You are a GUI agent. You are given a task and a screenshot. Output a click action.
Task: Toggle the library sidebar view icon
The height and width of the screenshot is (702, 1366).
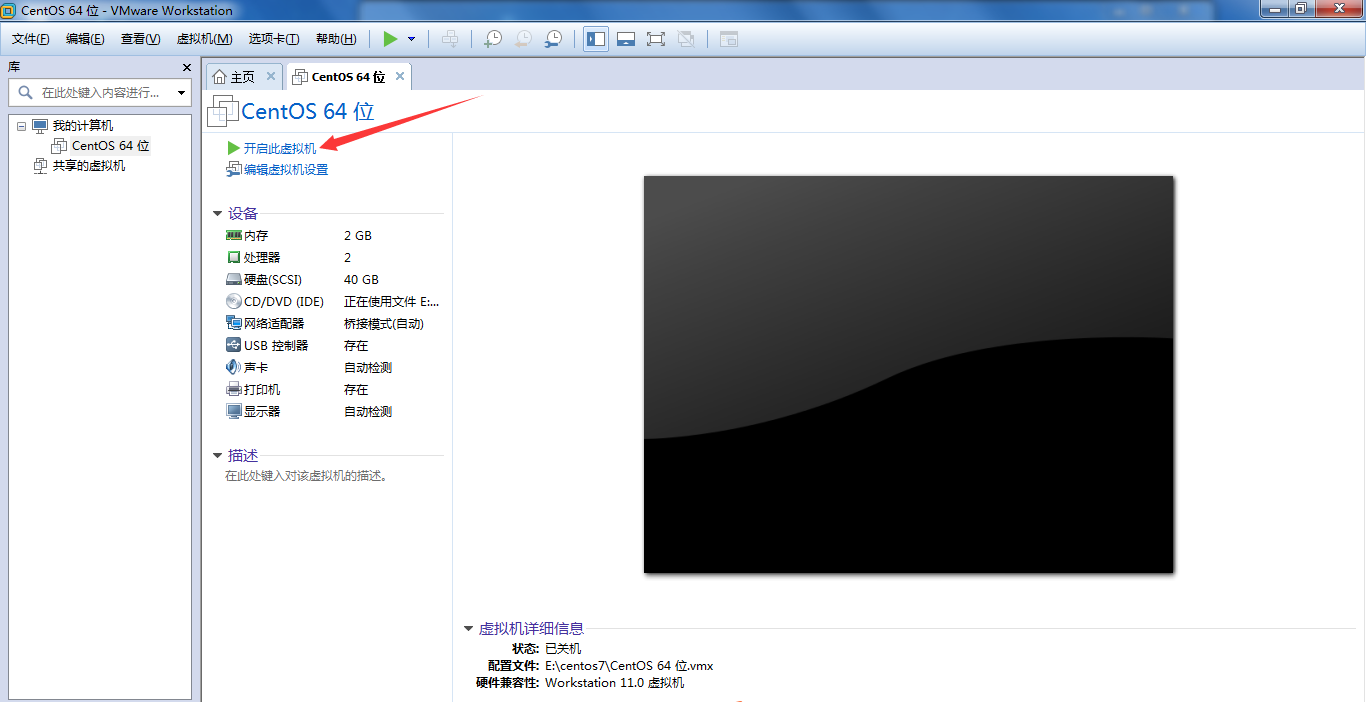[596, 39]
